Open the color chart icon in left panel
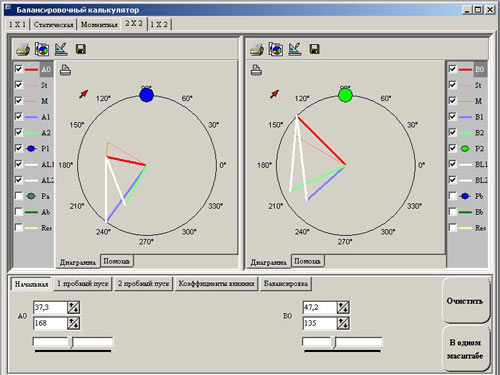Screen dimensions: 500x375 [42, 49]
